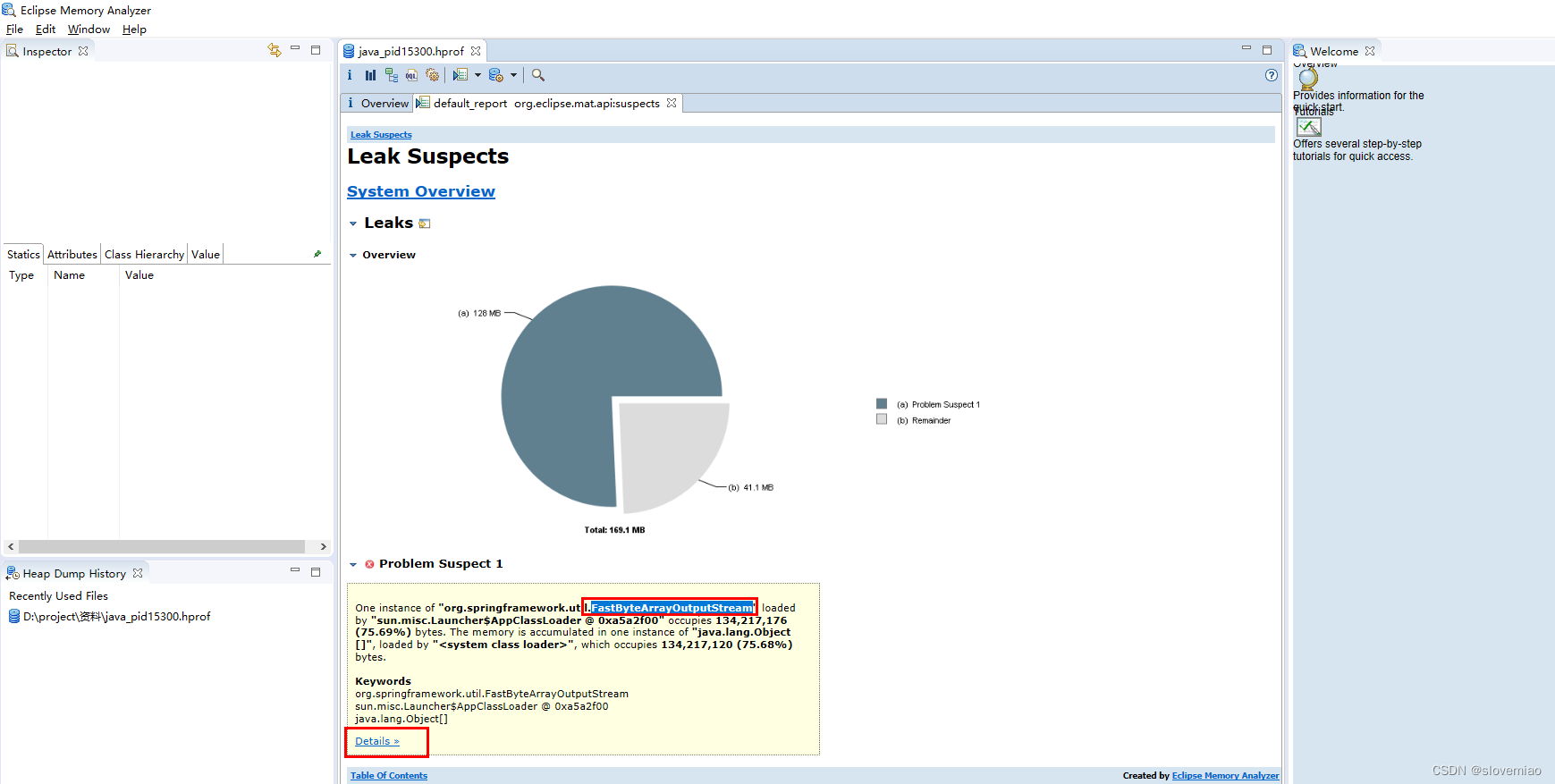The image size is (1555, 784).
Task: Switch to the Class Hierarchy tab
Action: [x=144, y=254]
